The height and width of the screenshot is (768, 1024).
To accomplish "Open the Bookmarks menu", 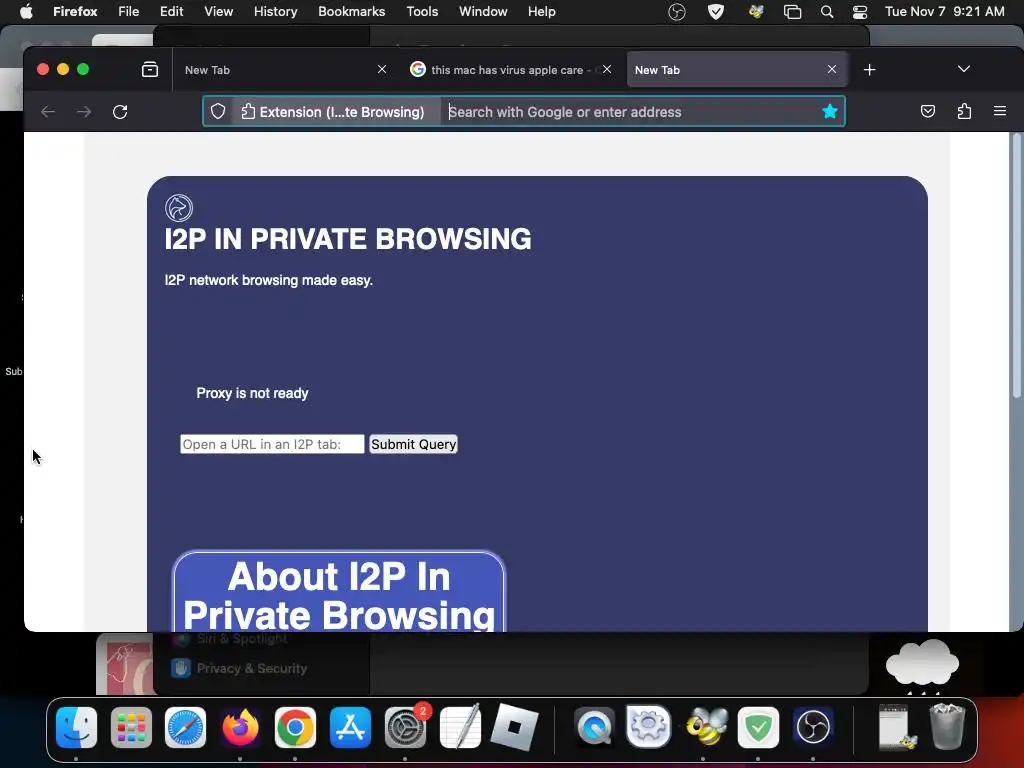I will 351,12.
